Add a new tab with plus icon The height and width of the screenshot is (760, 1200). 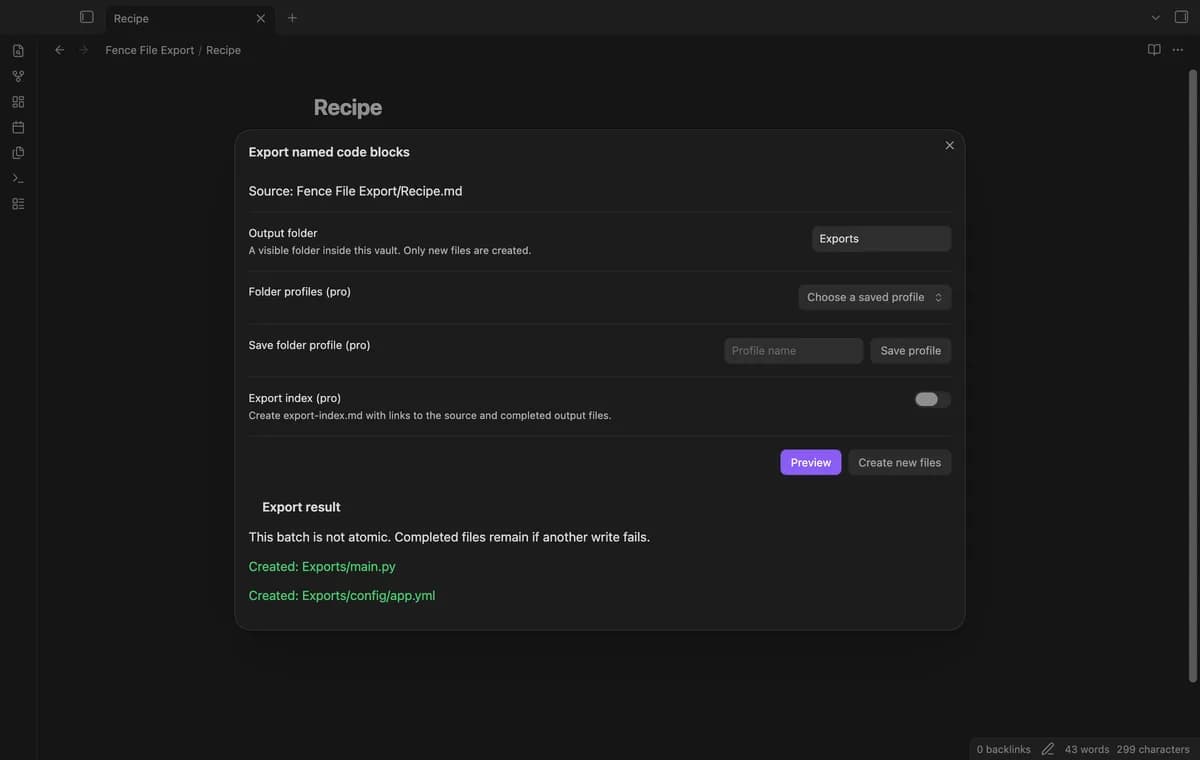click(x=292, y=18)
